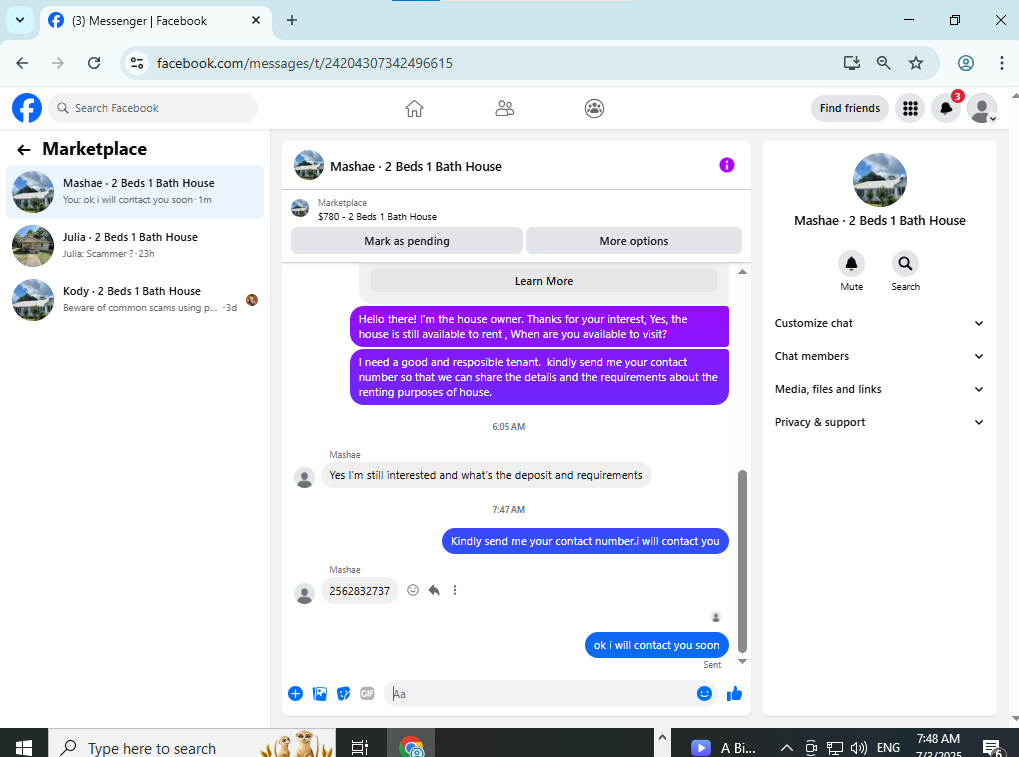The image size is (1019, 757).
Task: Click More options button
Action: tap(634, 241)
